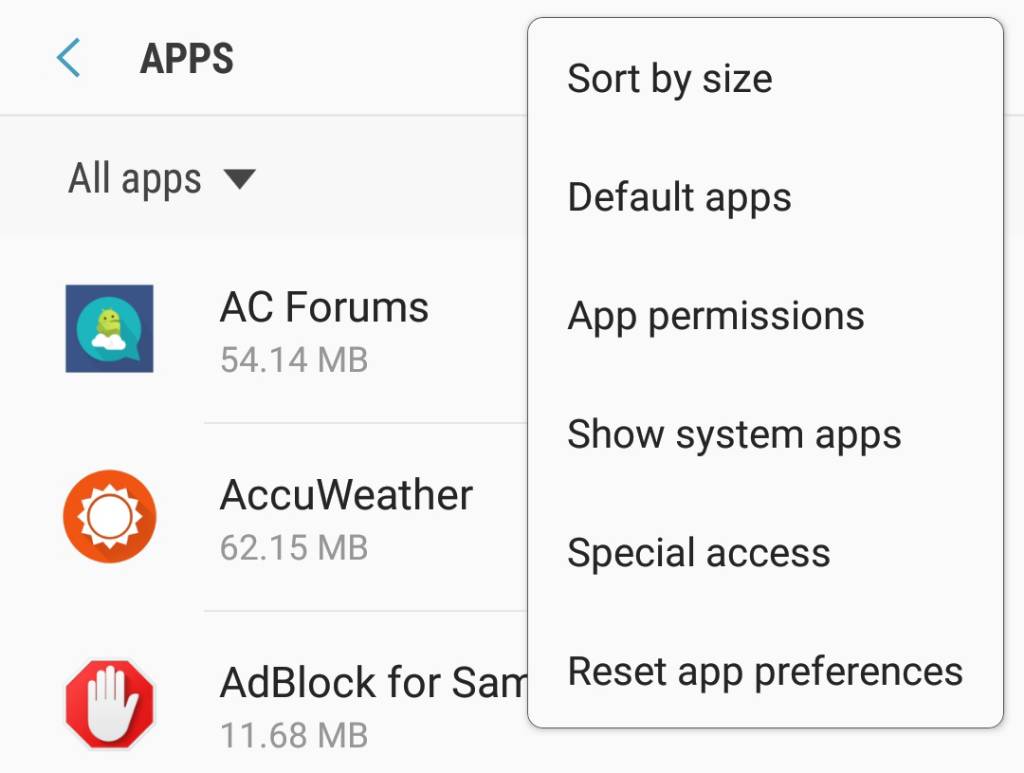Open the AccuWeather app name
The height and width of the screenshot is (773, 1024).
(346, 494)
